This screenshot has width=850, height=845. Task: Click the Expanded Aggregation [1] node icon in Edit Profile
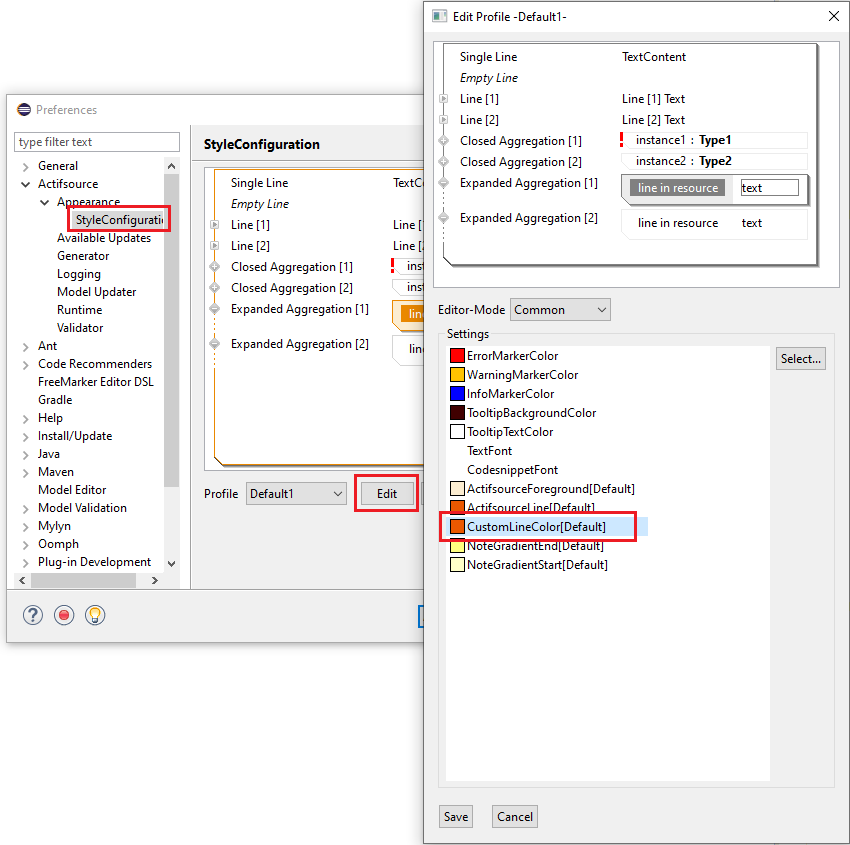click(443, 183)
